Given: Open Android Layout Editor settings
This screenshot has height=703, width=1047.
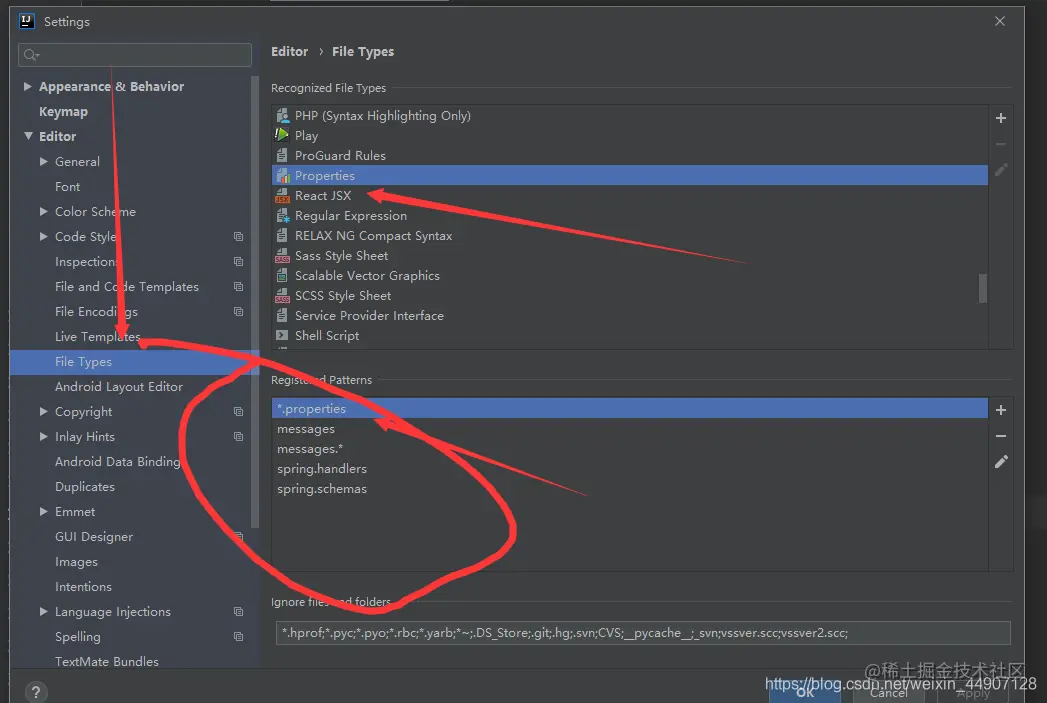Looking at the screenshot, I should (x=119, y=387).
